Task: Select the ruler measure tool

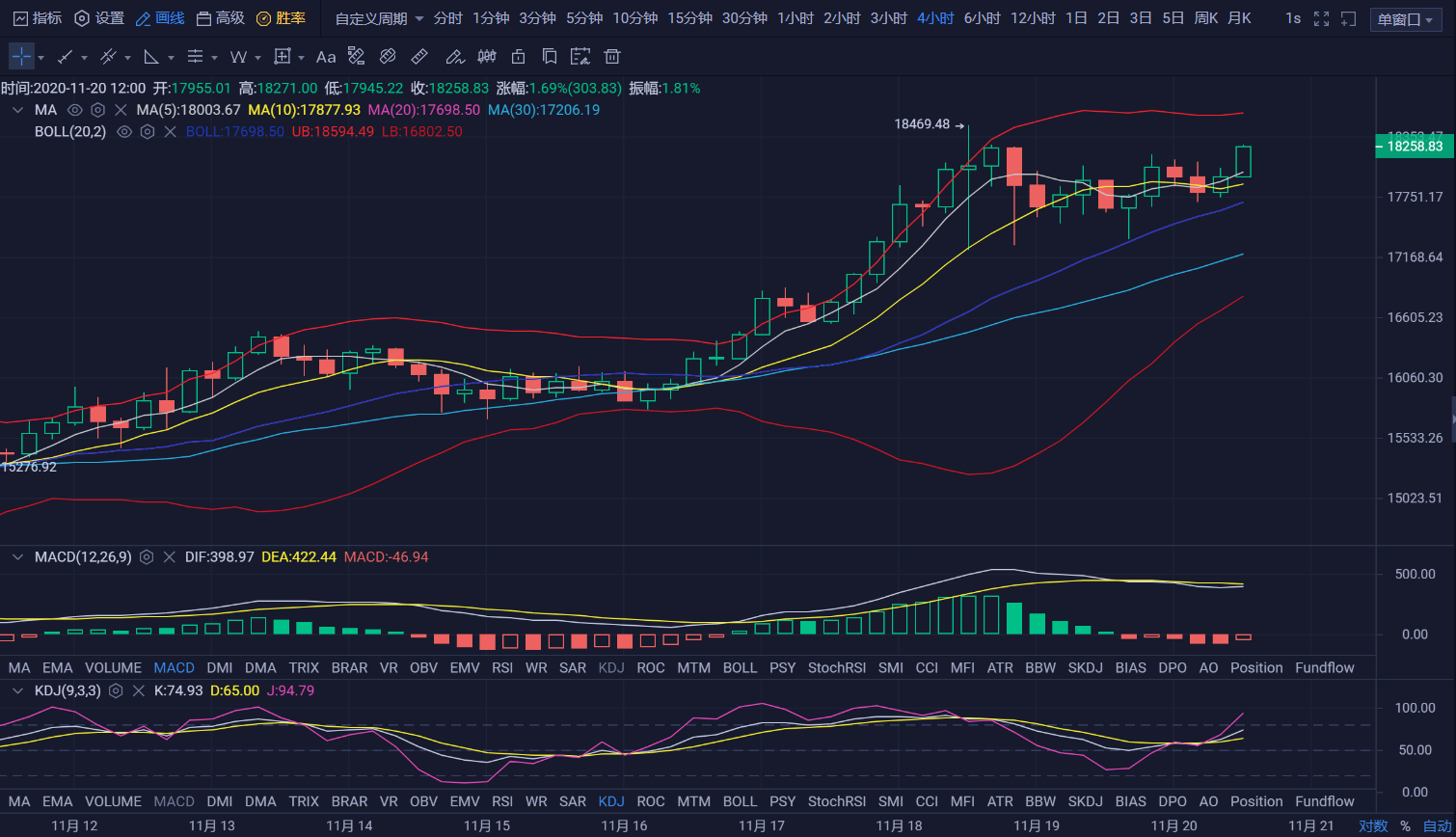Action: (419, 57)
